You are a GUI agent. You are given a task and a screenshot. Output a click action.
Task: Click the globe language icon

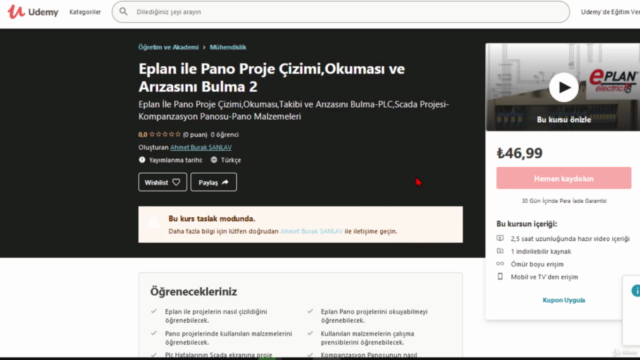[x=214, y=160]
